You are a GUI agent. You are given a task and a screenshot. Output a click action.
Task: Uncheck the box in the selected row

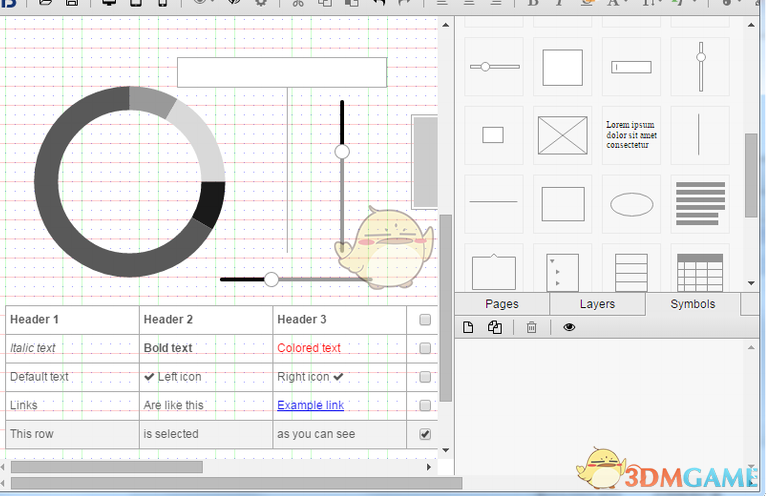click(x=425, y=434)
